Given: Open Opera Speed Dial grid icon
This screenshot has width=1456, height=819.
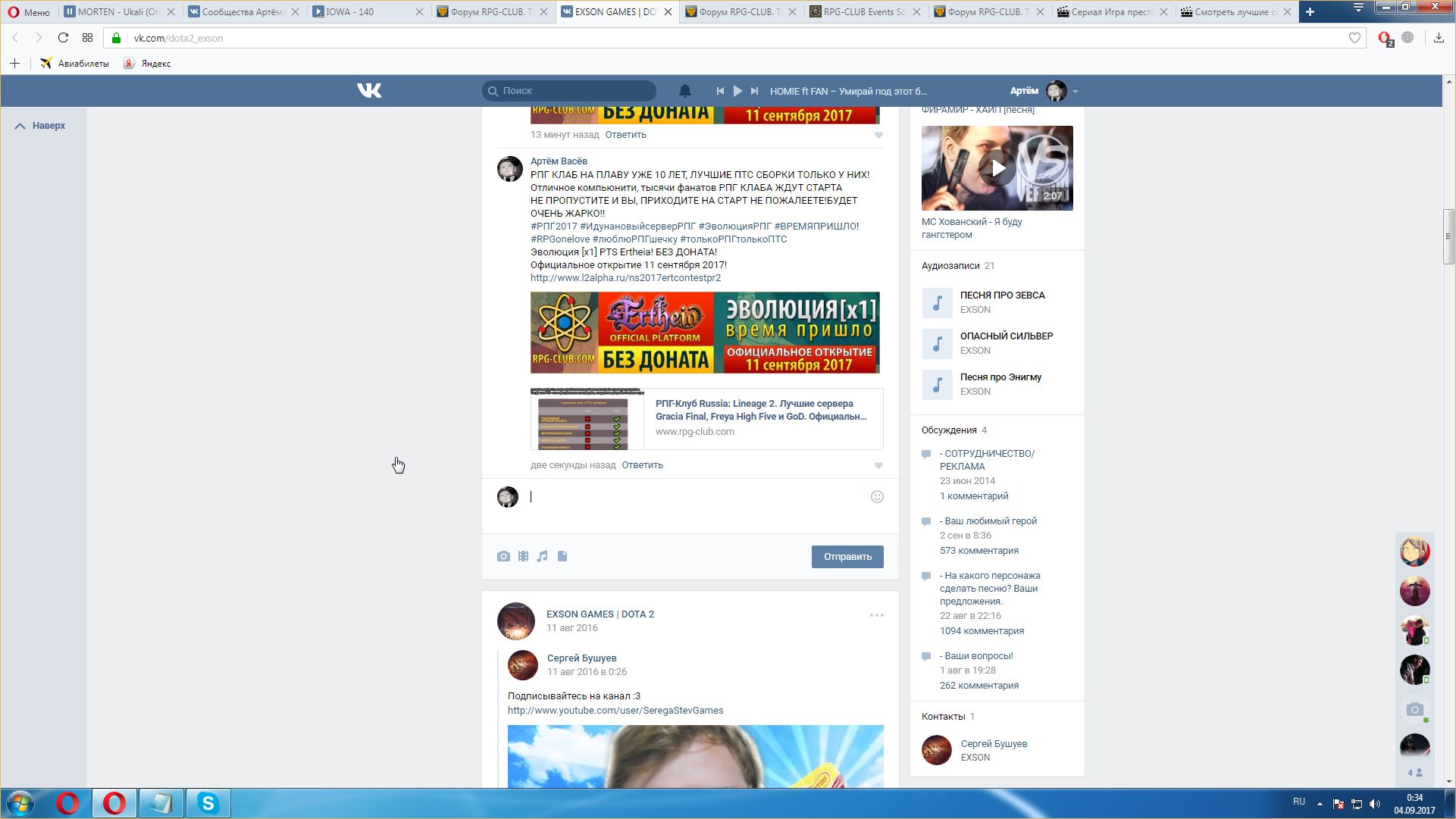Looking at the screenshot, I should click(x=87, y=38).
